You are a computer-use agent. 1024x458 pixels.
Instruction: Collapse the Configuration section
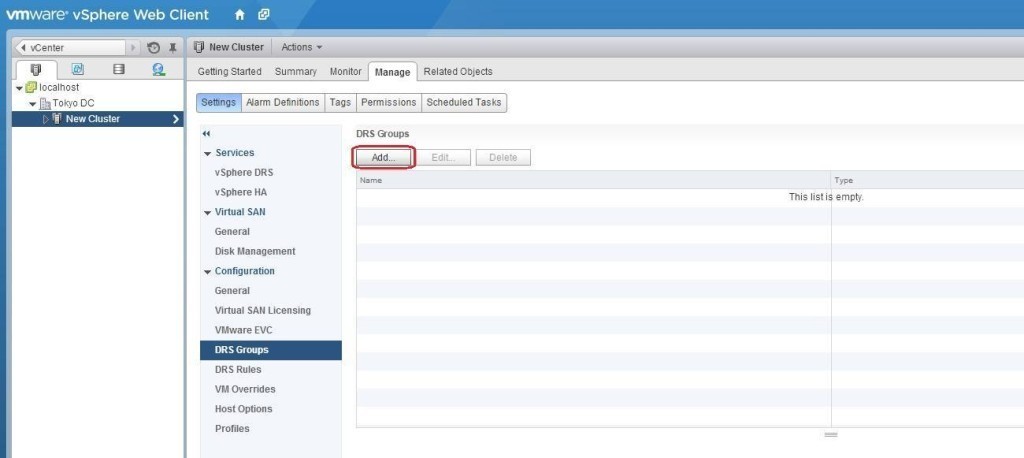(x=208, y=271)
